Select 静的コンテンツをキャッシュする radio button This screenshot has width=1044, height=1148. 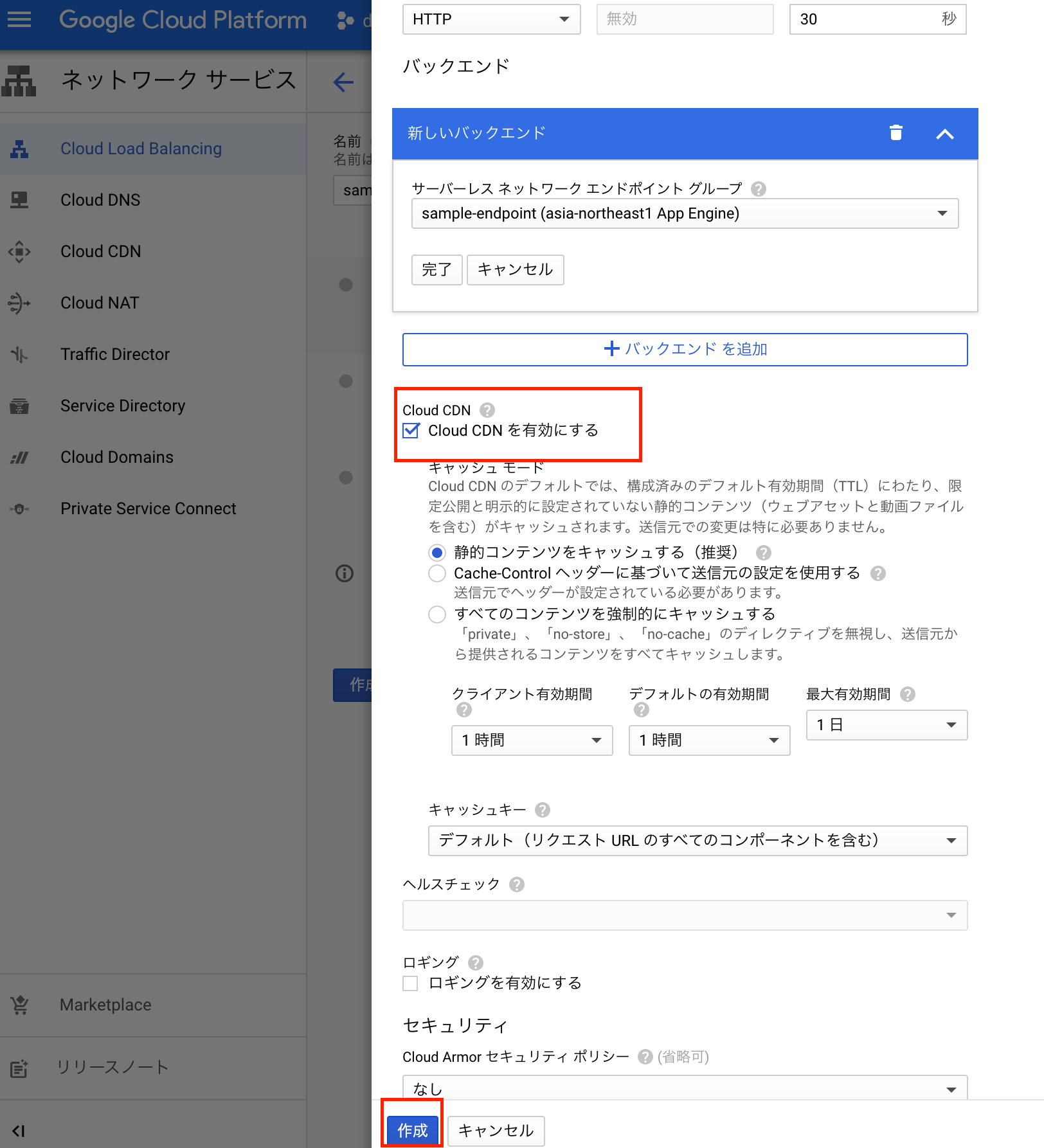pos(437,552)
